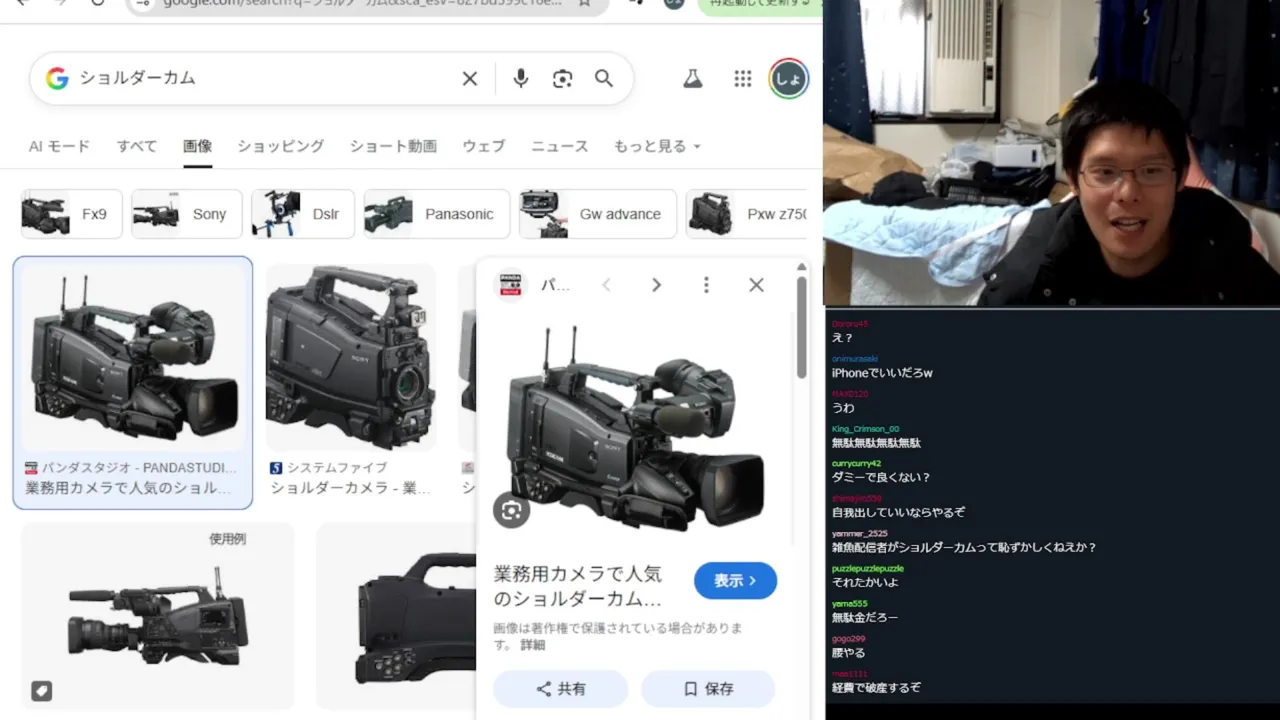Image resolution: width=1280 pixels, height=720 pixels.
Task: Click the chat message ダミーで良くない？
Action: tap(881, 477)
